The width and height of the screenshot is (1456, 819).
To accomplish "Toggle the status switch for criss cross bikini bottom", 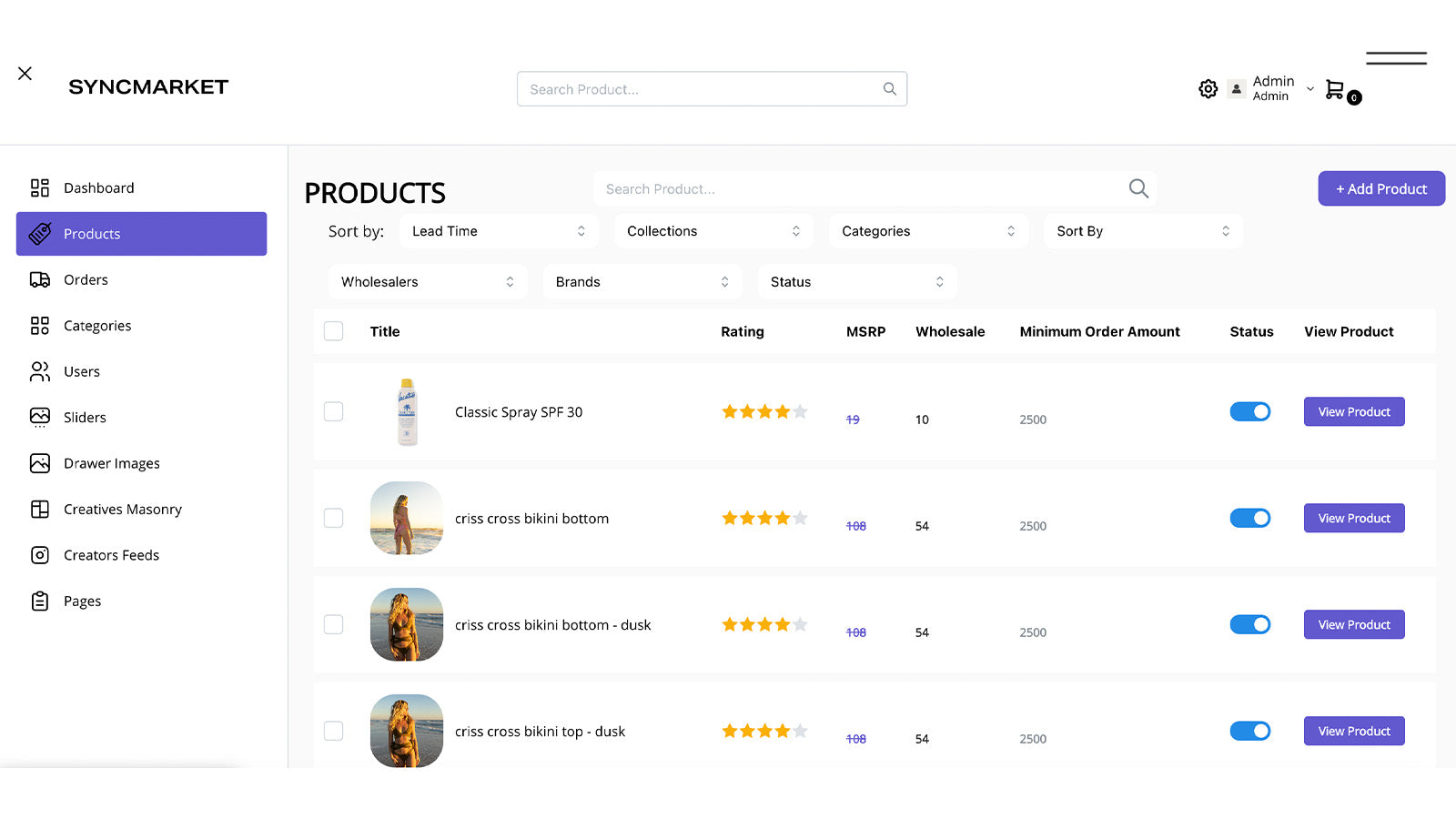I will pyautogui.click(x=1250, y=518).
